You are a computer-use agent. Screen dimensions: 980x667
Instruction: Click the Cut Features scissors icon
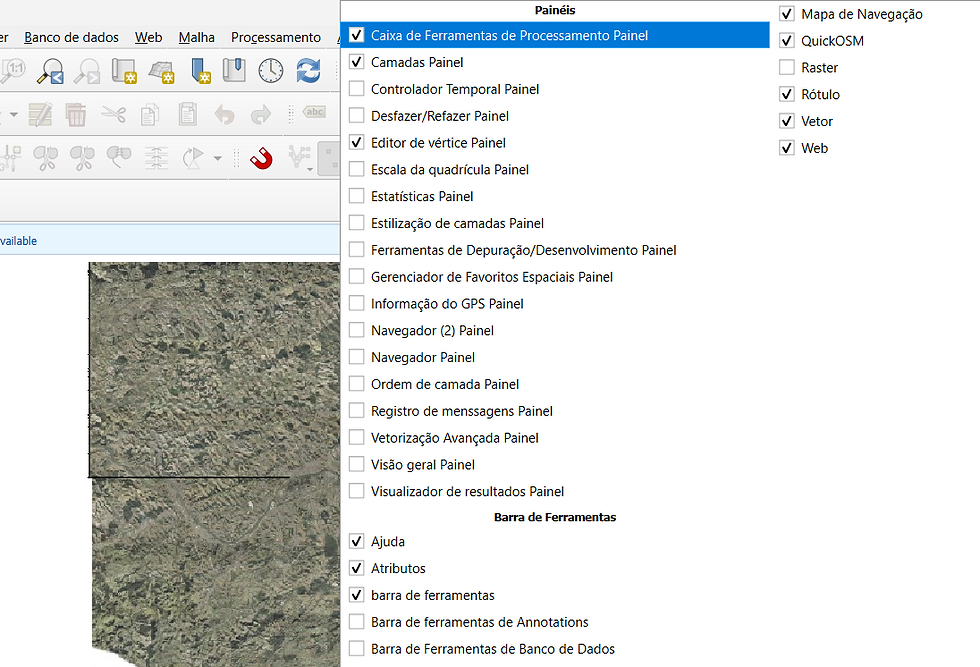113,114
